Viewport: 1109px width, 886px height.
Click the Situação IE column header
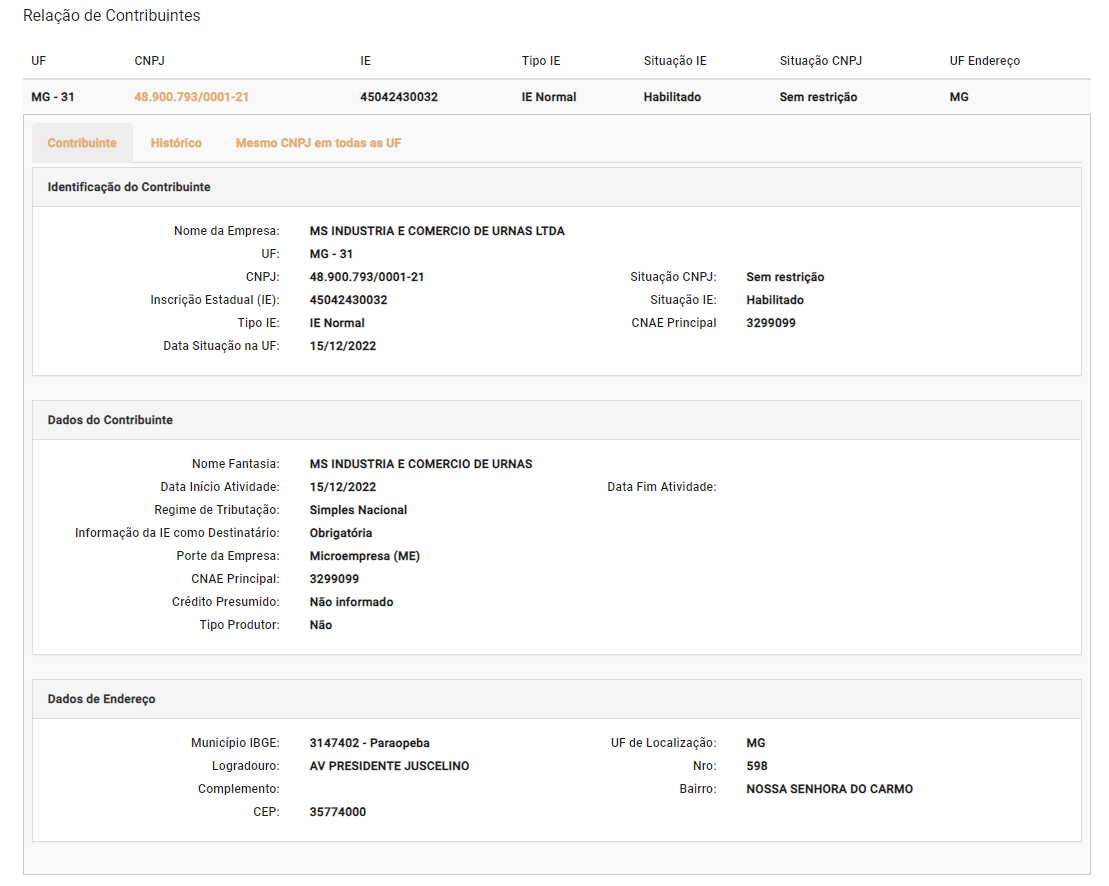[x=675, y=61]
